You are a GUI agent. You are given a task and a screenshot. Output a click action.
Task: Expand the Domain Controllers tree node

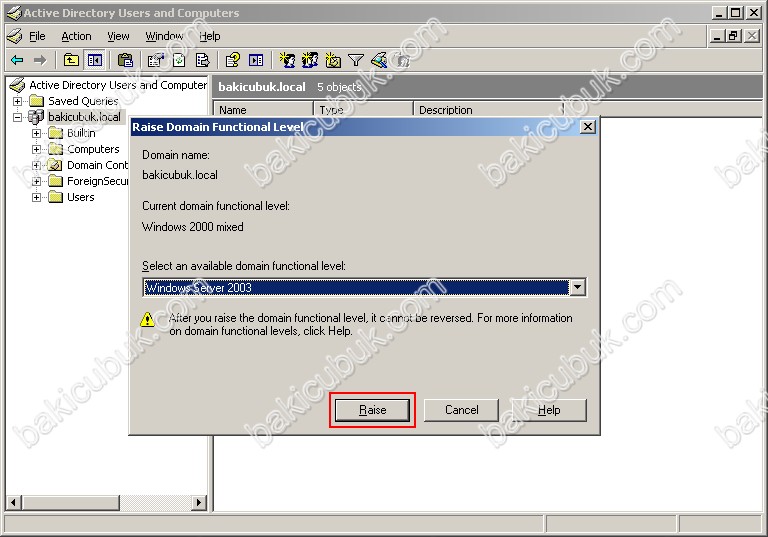[36, 165]
